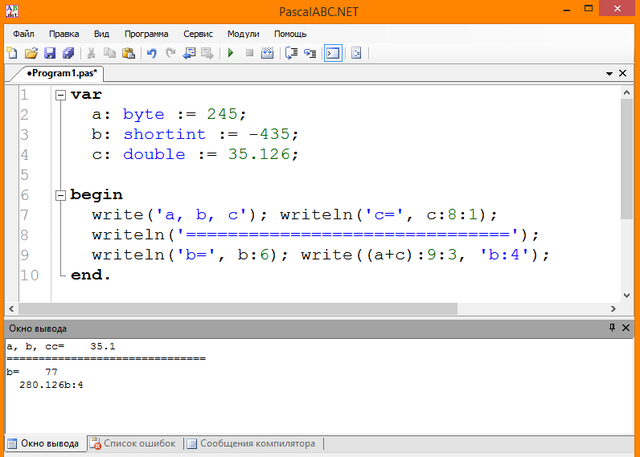Close the Program1.pas editor tab

[622, 73]
